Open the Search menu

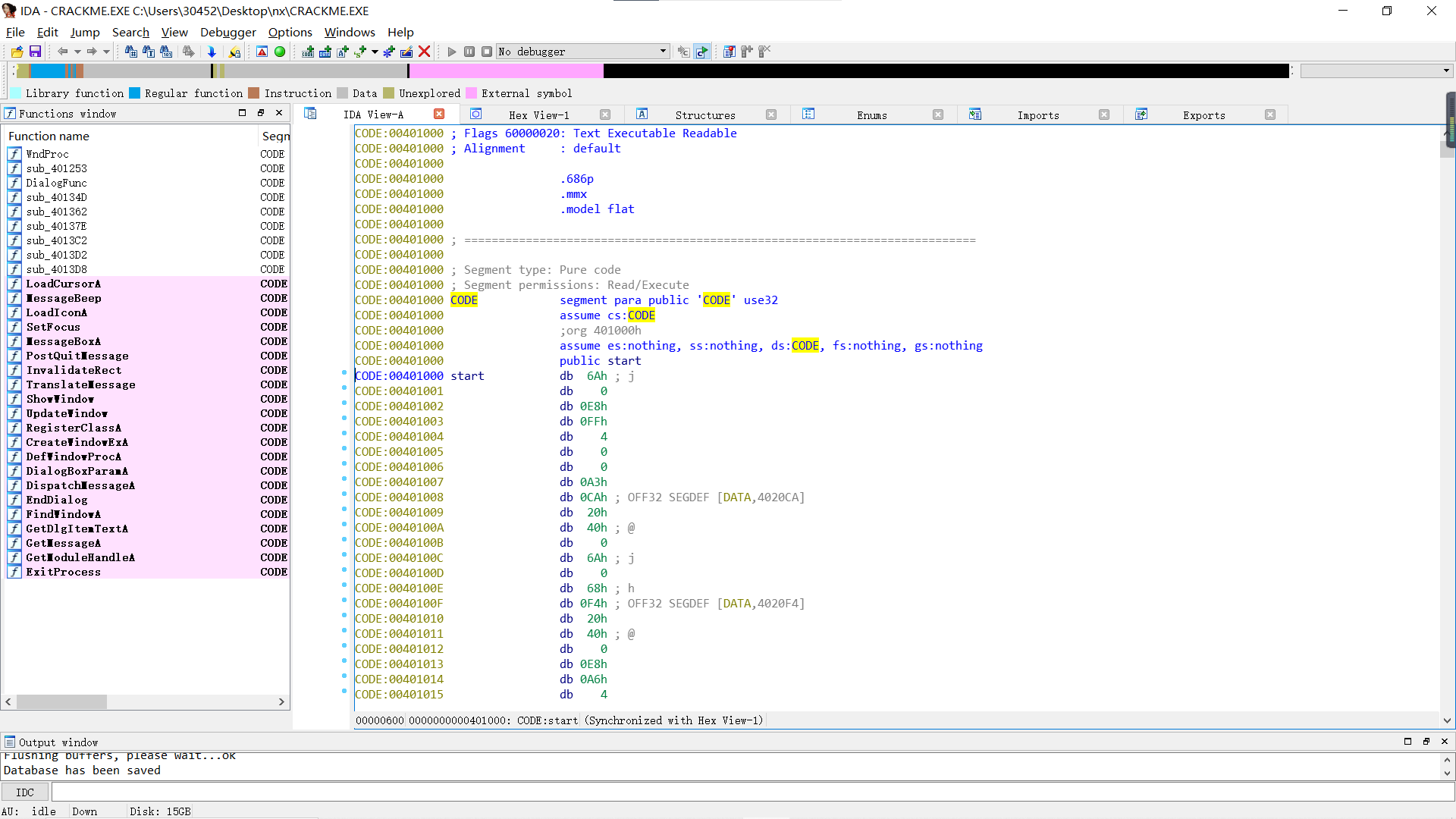[x=130, y=32]
